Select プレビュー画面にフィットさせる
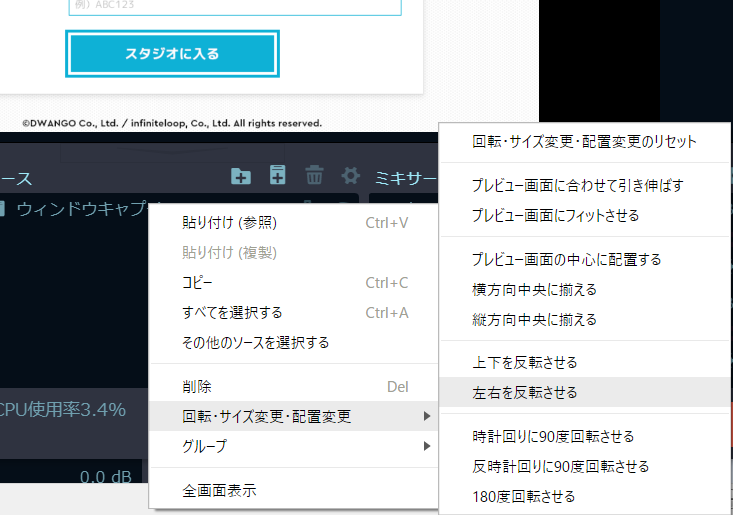 585,215
